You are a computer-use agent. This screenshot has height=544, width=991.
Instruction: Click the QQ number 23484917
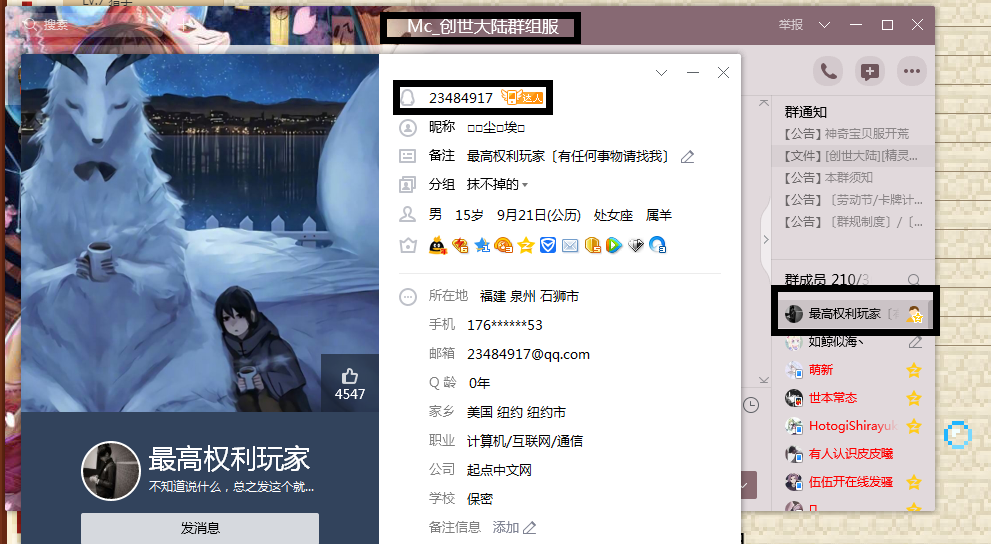460,98
